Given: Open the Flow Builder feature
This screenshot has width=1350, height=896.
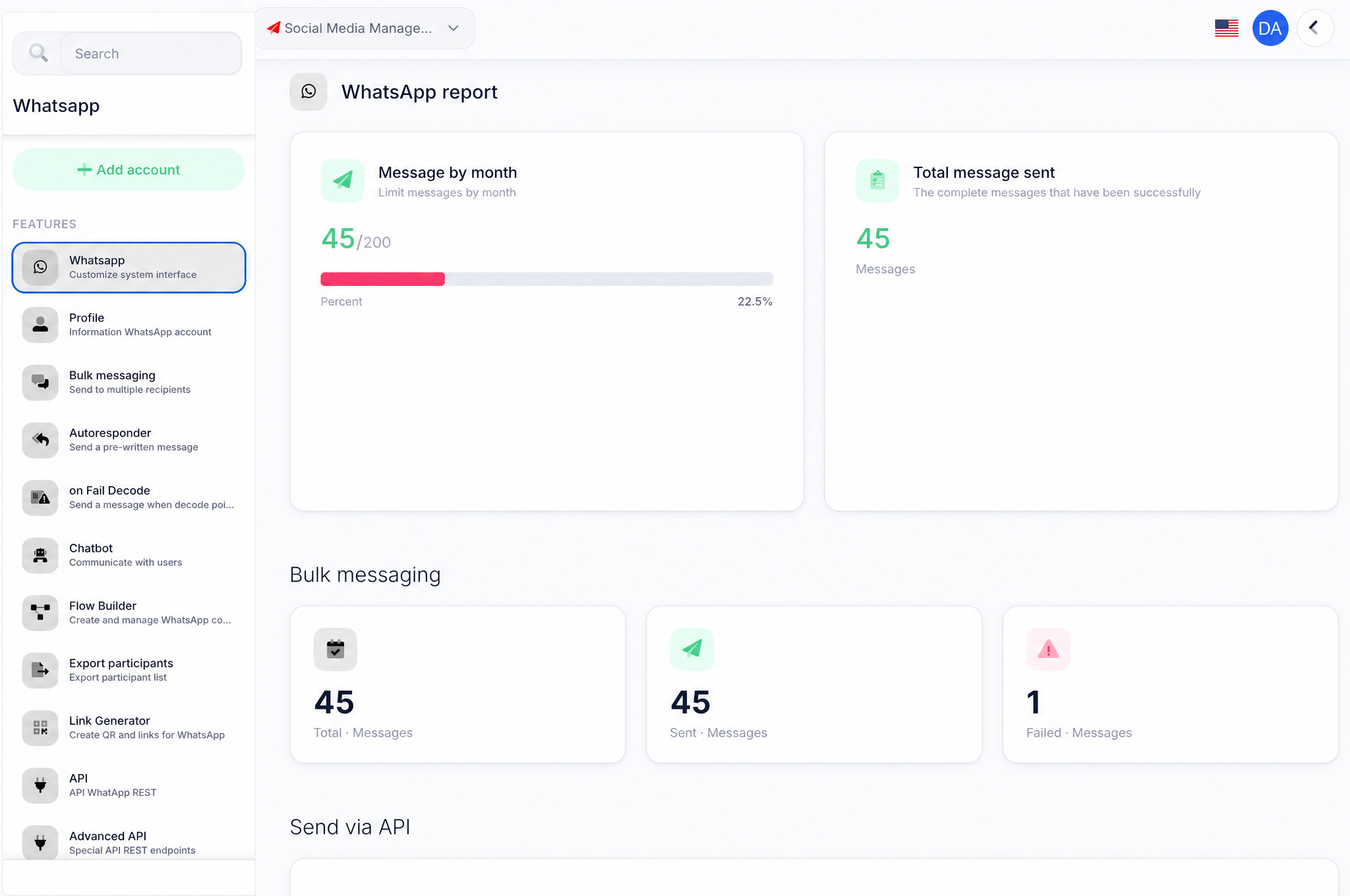Looking at the screenshot, I should (x=129, y=613).
